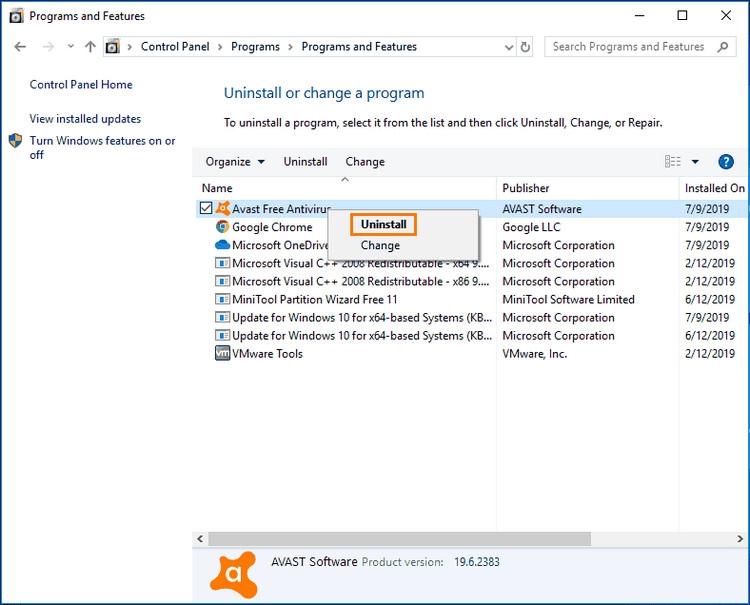Expand the address bar history dropdown

[x=509, y=47]
